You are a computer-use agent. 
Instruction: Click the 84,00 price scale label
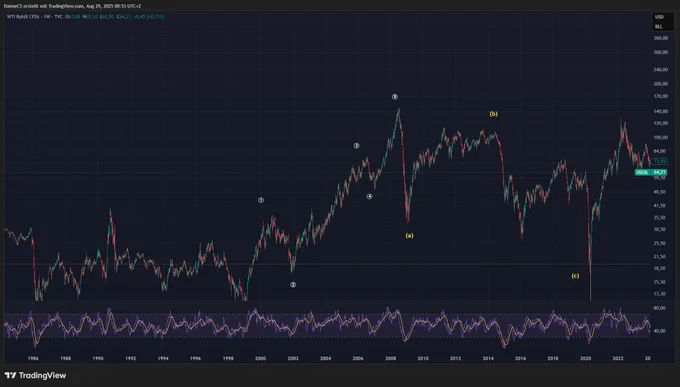click(660, 151)
